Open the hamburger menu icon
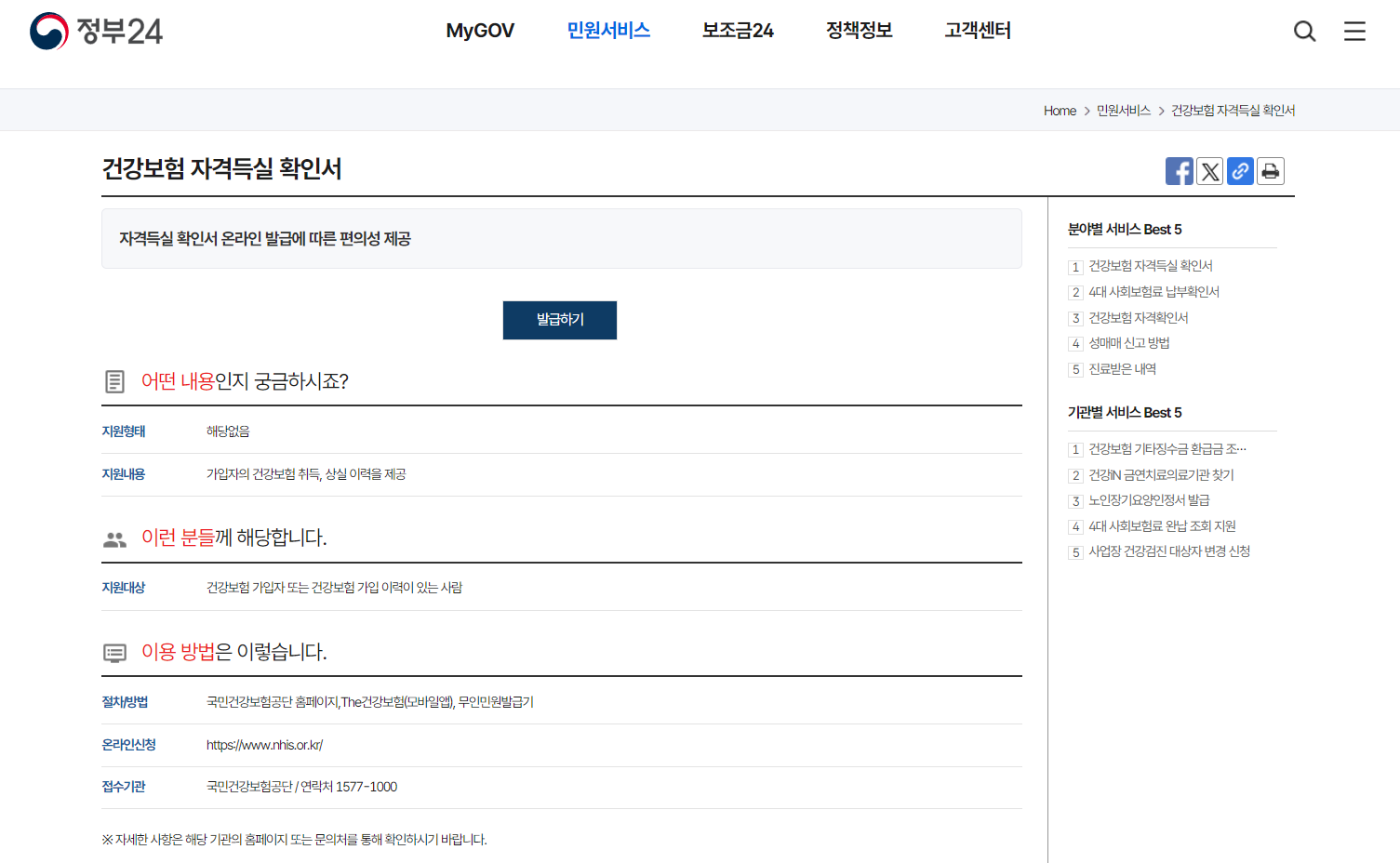The image size is (1400, 863). 1354,31
